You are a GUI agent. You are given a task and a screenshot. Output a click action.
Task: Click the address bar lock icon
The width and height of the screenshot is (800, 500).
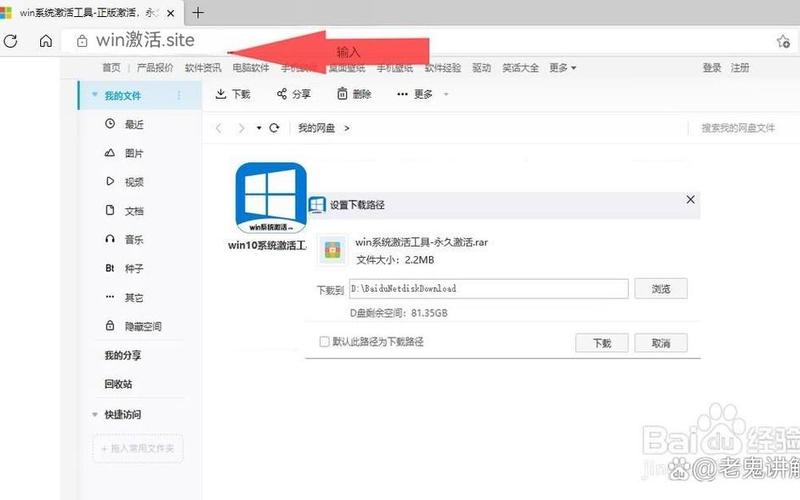pyautogui.click(x=82, y=41)
